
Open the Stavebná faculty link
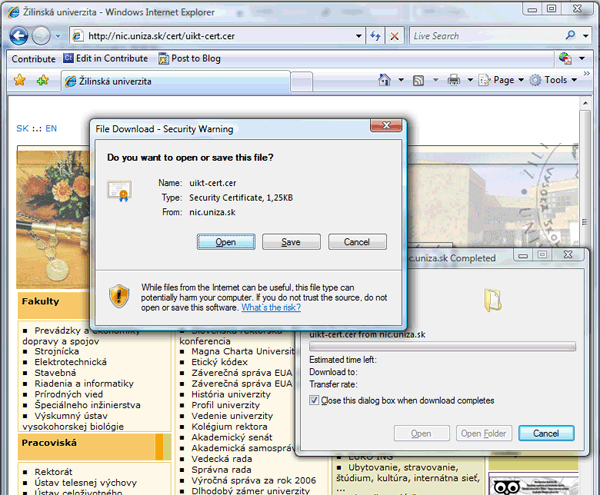55,373
